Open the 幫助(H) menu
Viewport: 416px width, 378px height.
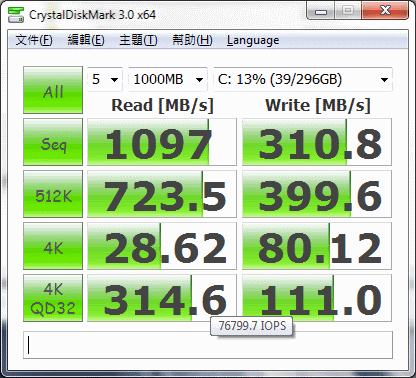coord(192,40)
